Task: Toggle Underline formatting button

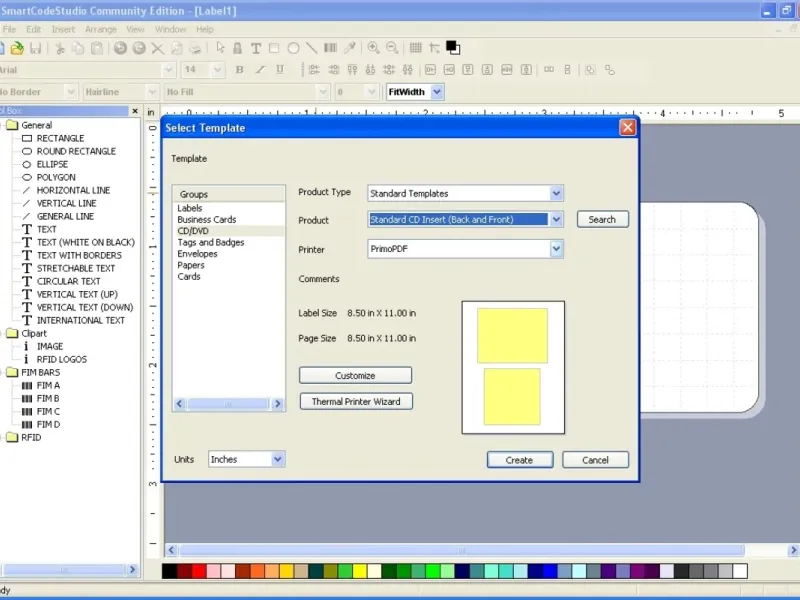Action: coord(280,70)
